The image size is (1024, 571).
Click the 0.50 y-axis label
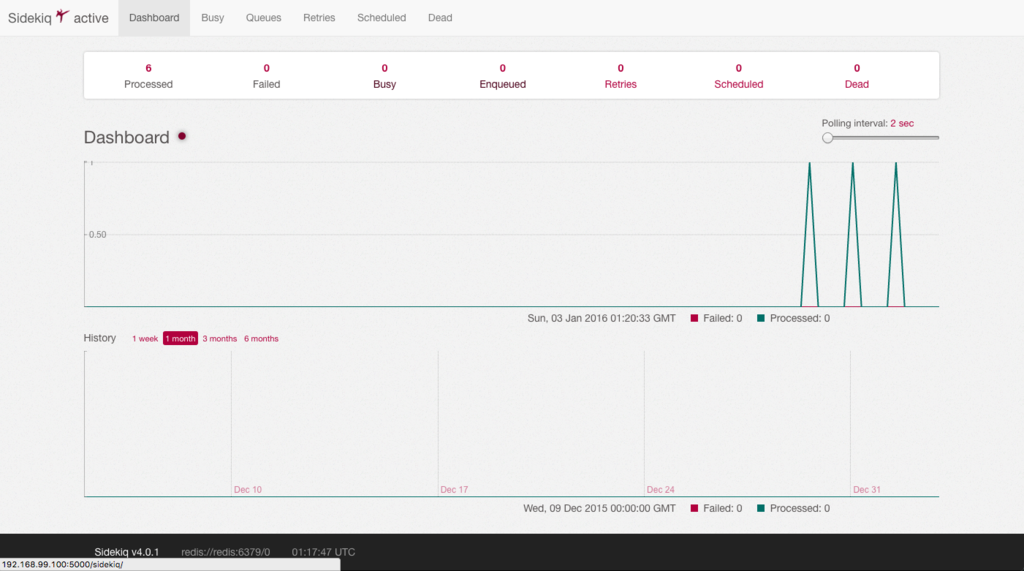pos(97,235)
